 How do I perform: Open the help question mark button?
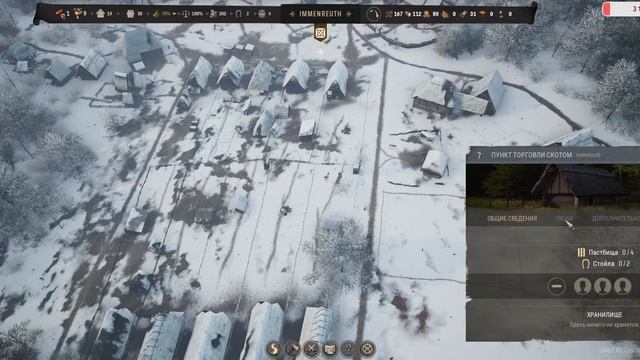pos(348,349)
